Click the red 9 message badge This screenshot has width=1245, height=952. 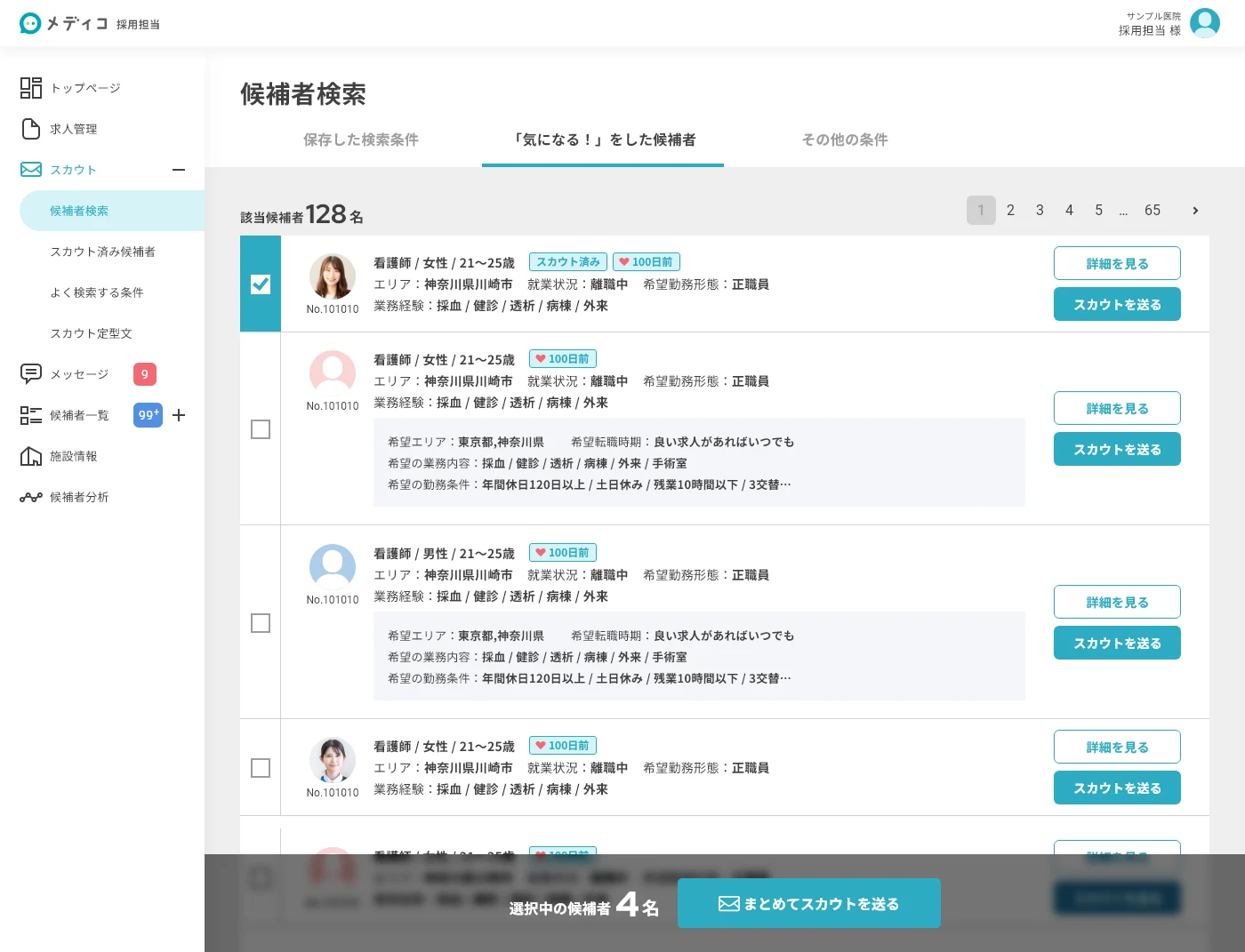(145, 374)
